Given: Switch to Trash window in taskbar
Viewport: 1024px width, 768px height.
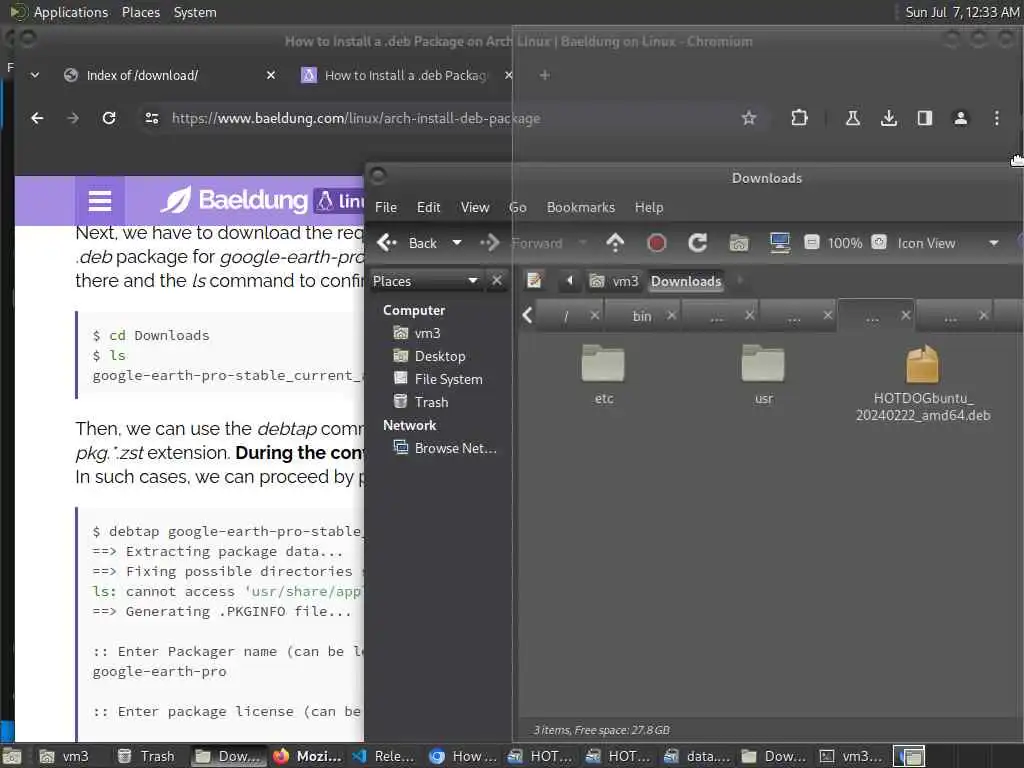Looking at the screenshot, I should (x=148, y=756).
